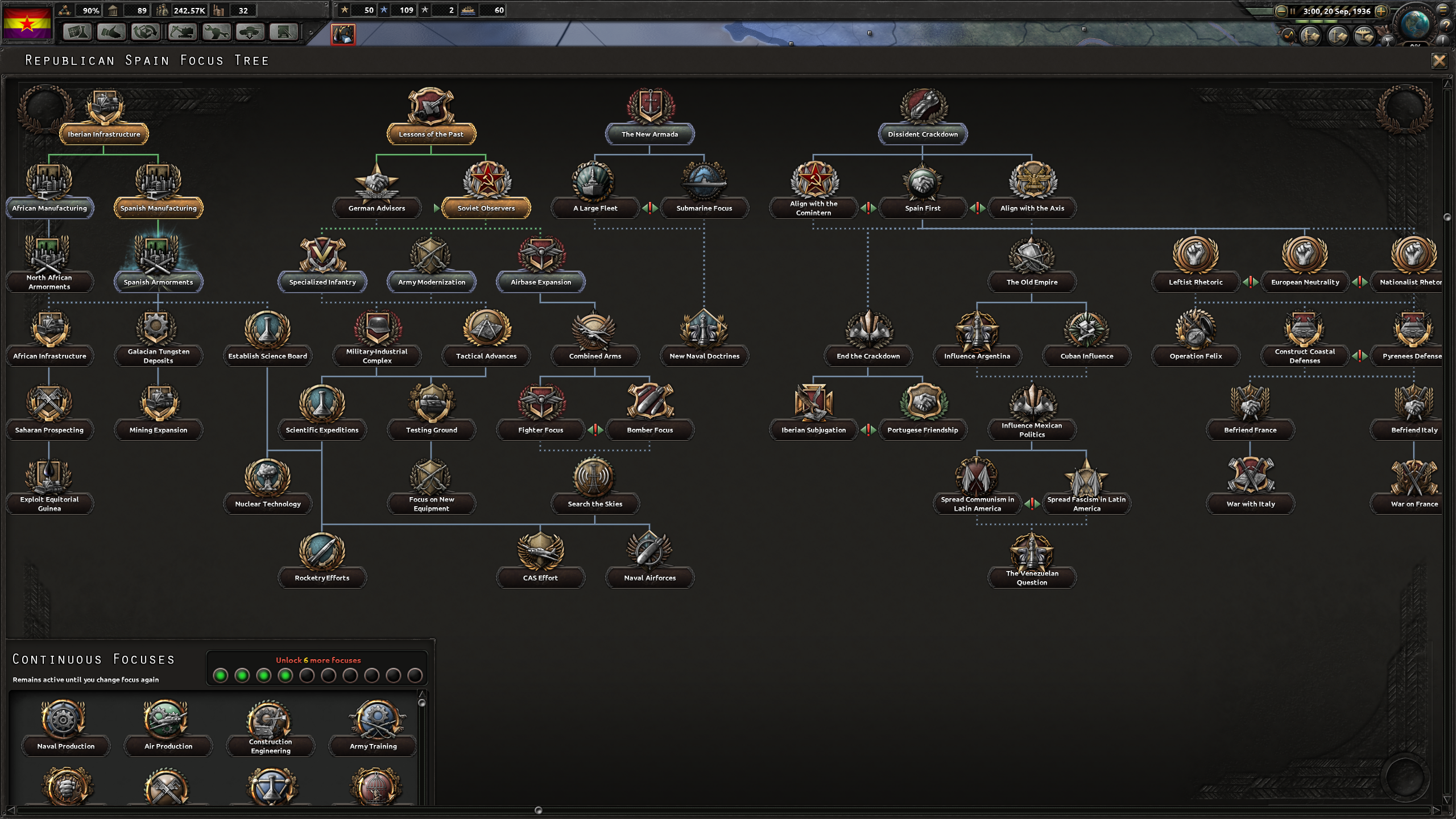The width and height of the screenshot is (1456, 819).
Task: Open the Recruit and Deploy tank button
Action: 250,32
